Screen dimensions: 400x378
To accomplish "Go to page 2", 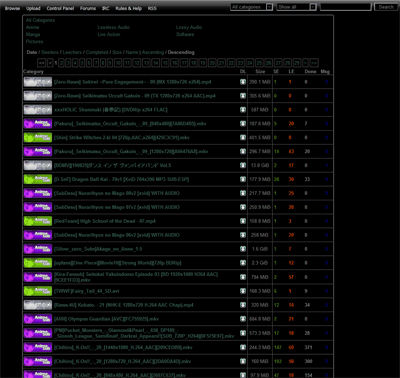I will (61, 63).
